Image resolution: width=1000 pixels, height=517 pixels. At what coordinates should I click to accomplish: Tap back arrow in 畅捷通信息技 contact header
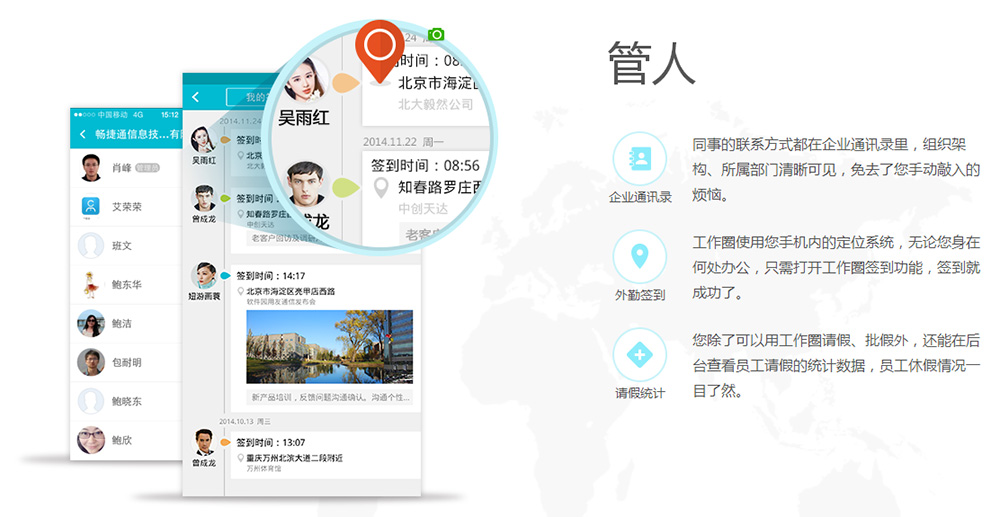pyautogui.click(x=82, y=134)
